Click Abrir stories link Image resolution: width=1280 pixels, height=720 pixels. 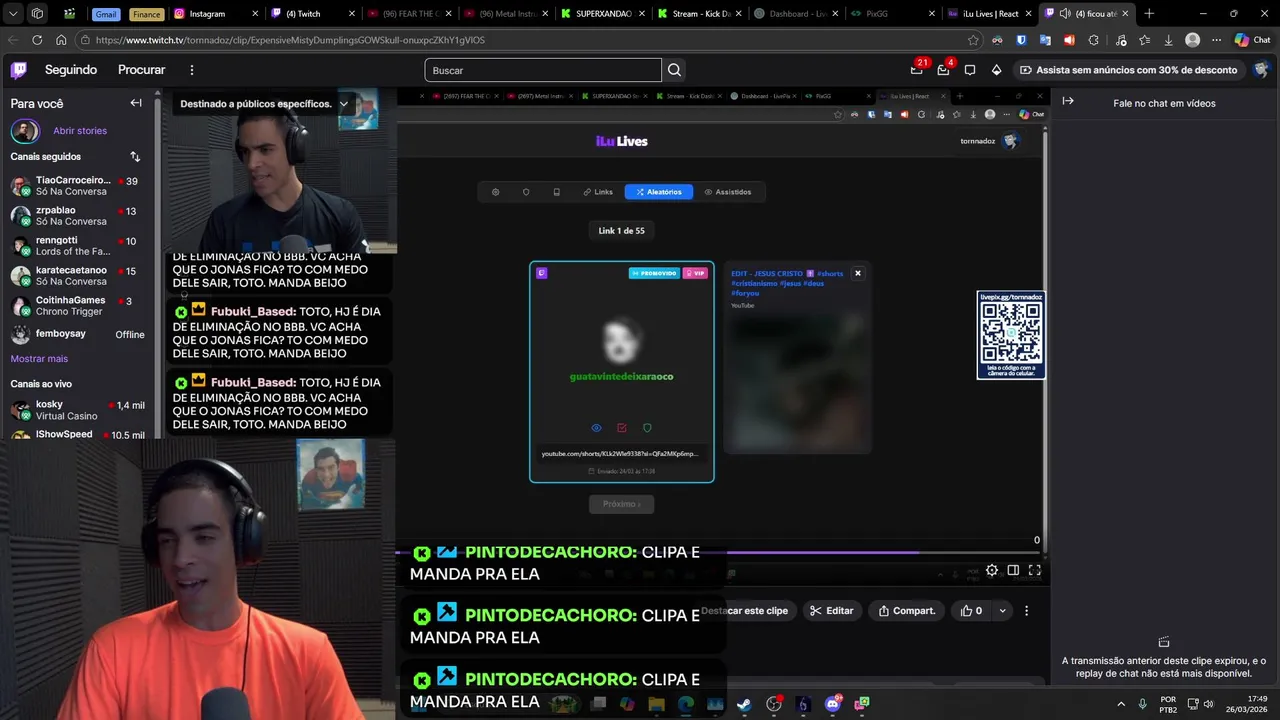[x=80, y=131]
